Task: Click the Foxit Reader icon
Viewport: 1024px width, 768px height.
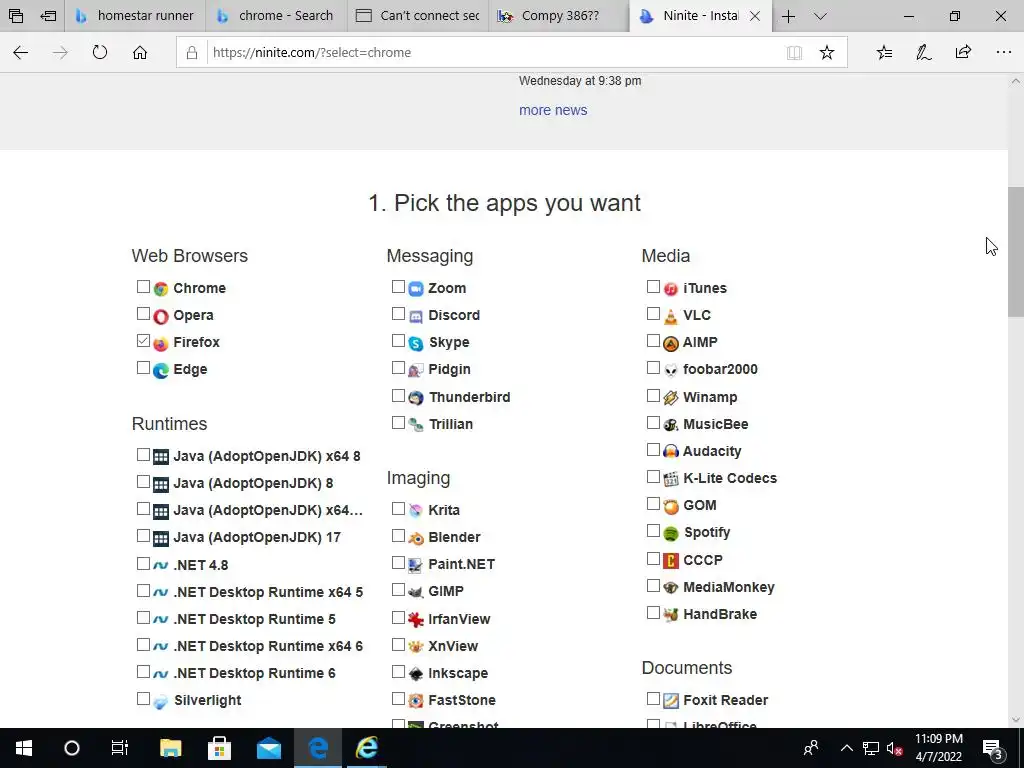Action: [671, 701]
